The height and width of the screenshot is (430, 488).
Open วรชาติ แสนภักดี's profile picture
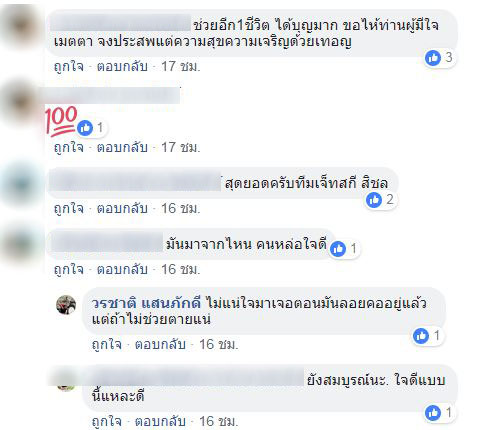pyautogui.click(x=66, y=305)
